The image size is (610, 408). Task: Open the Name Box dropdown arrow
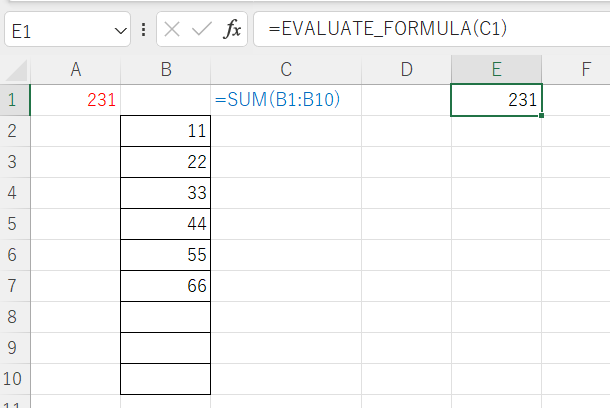[x=120, y=30]
